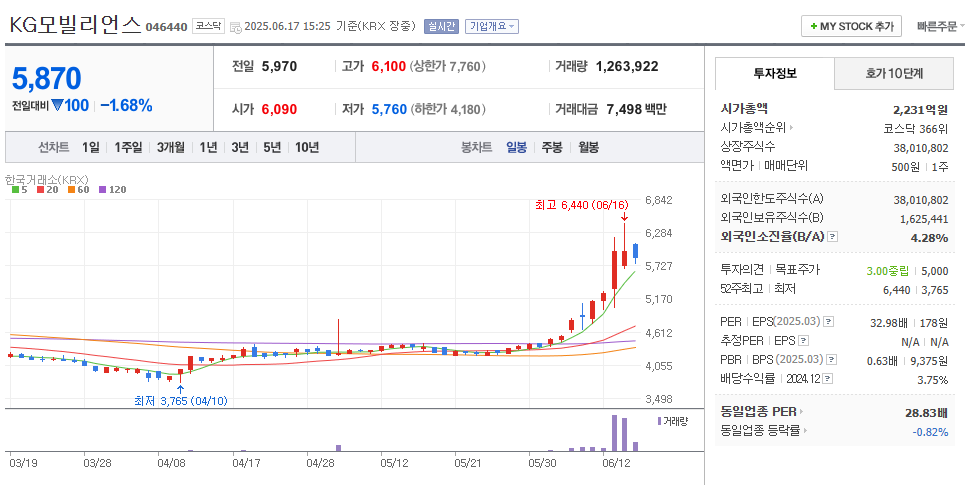Toggle the 실시간 real-time badge
Screen dimensions: 979x485
(441, 26)
